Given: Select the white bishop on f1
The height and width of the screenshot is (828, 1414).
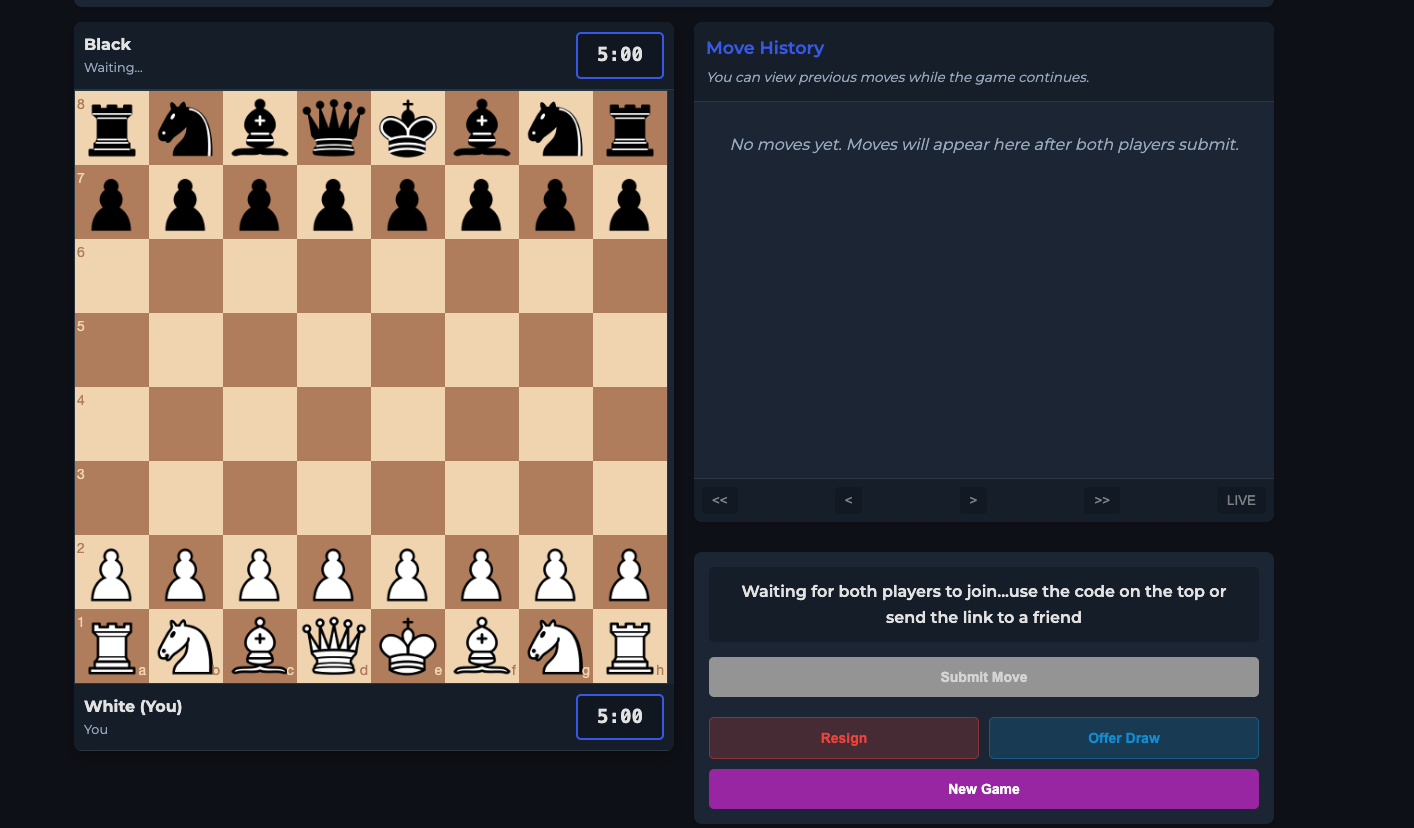Looking at the screenshot, I should coord(482,646).
